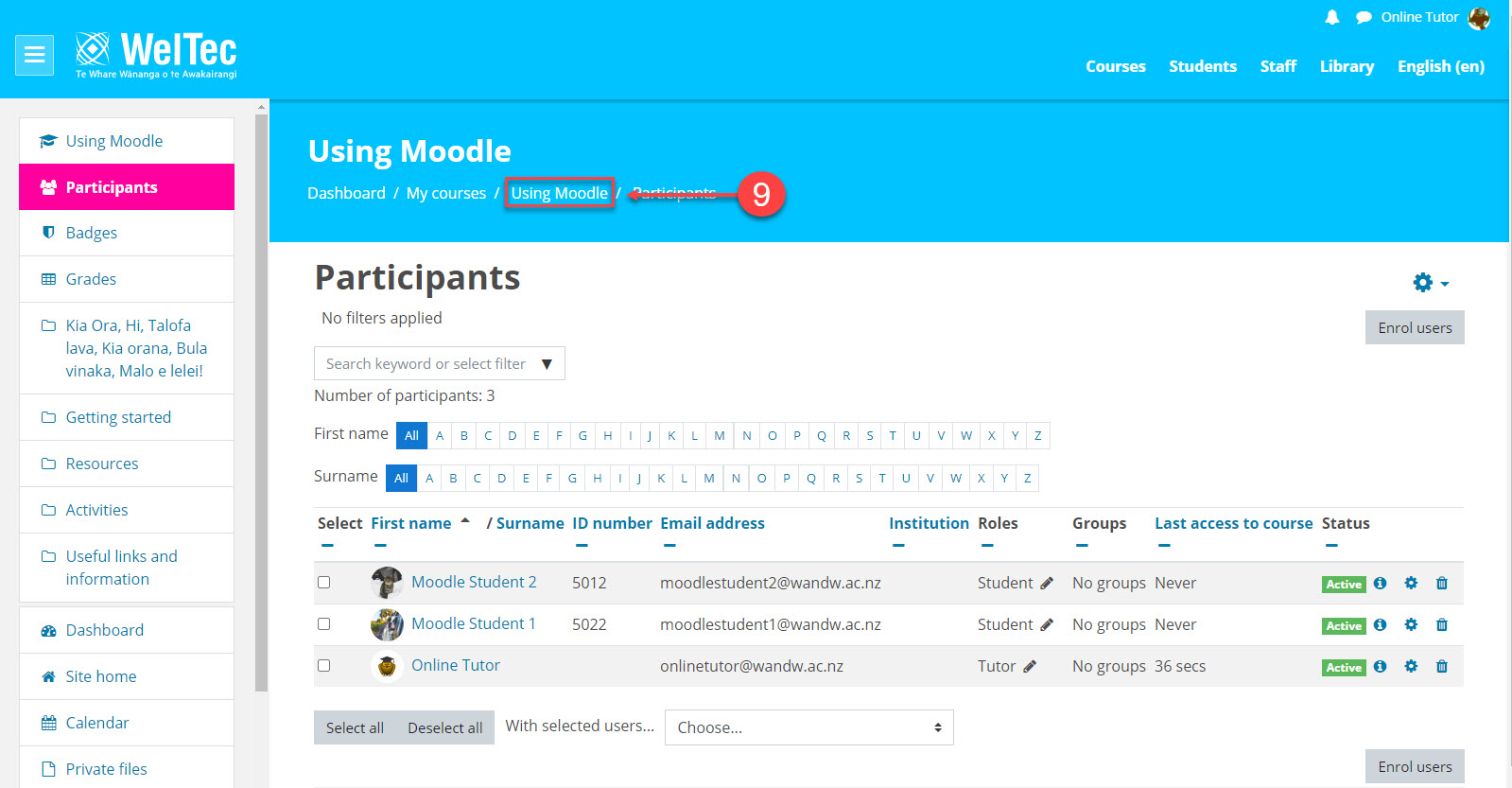Click Select all button
Screen dimensions: 1512x788
tap(355, 727)
